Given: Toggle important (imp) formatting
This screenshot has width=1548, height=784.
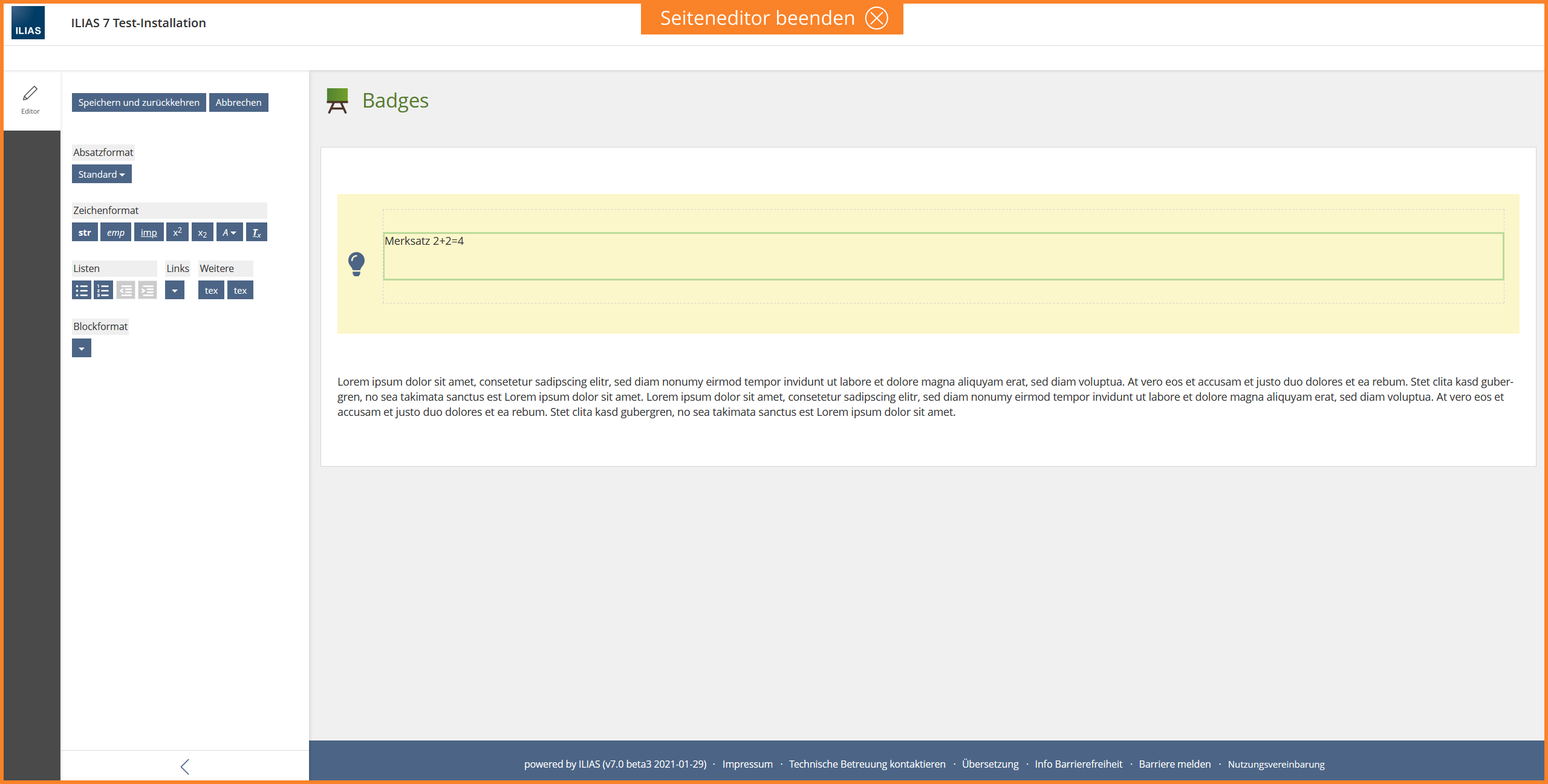Looking at the screenshot, I should pos(149,233).
